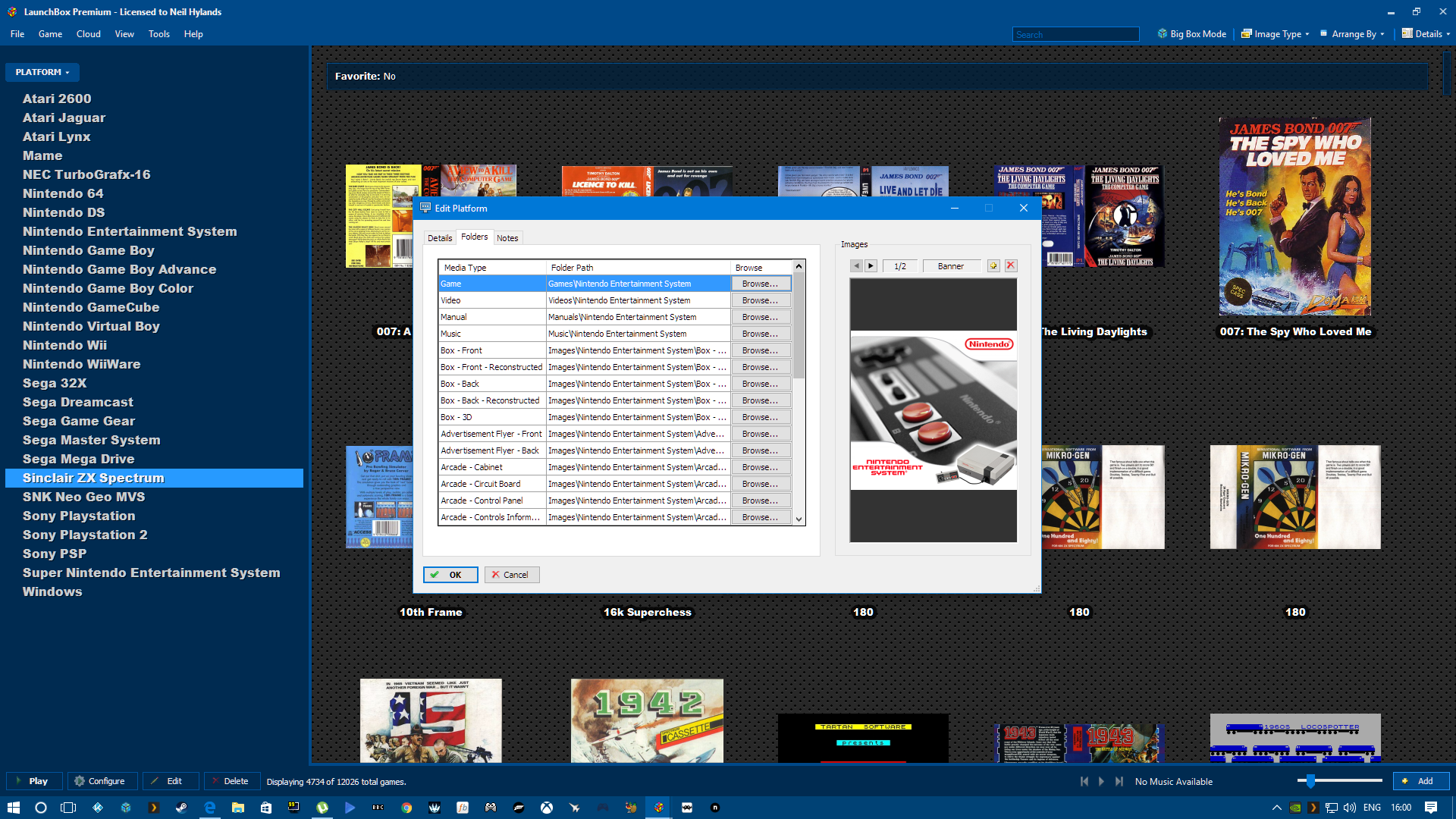Add a new image with the yellow plus

coord(993,266)
